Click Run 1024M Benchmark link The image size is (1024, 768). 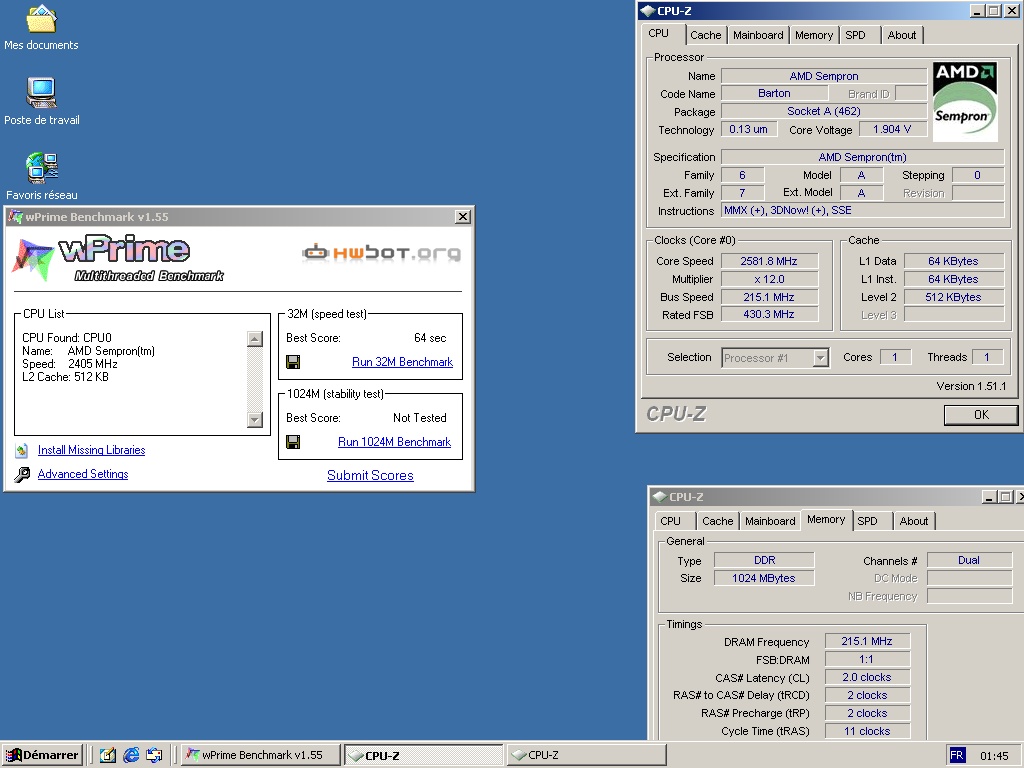394,442
